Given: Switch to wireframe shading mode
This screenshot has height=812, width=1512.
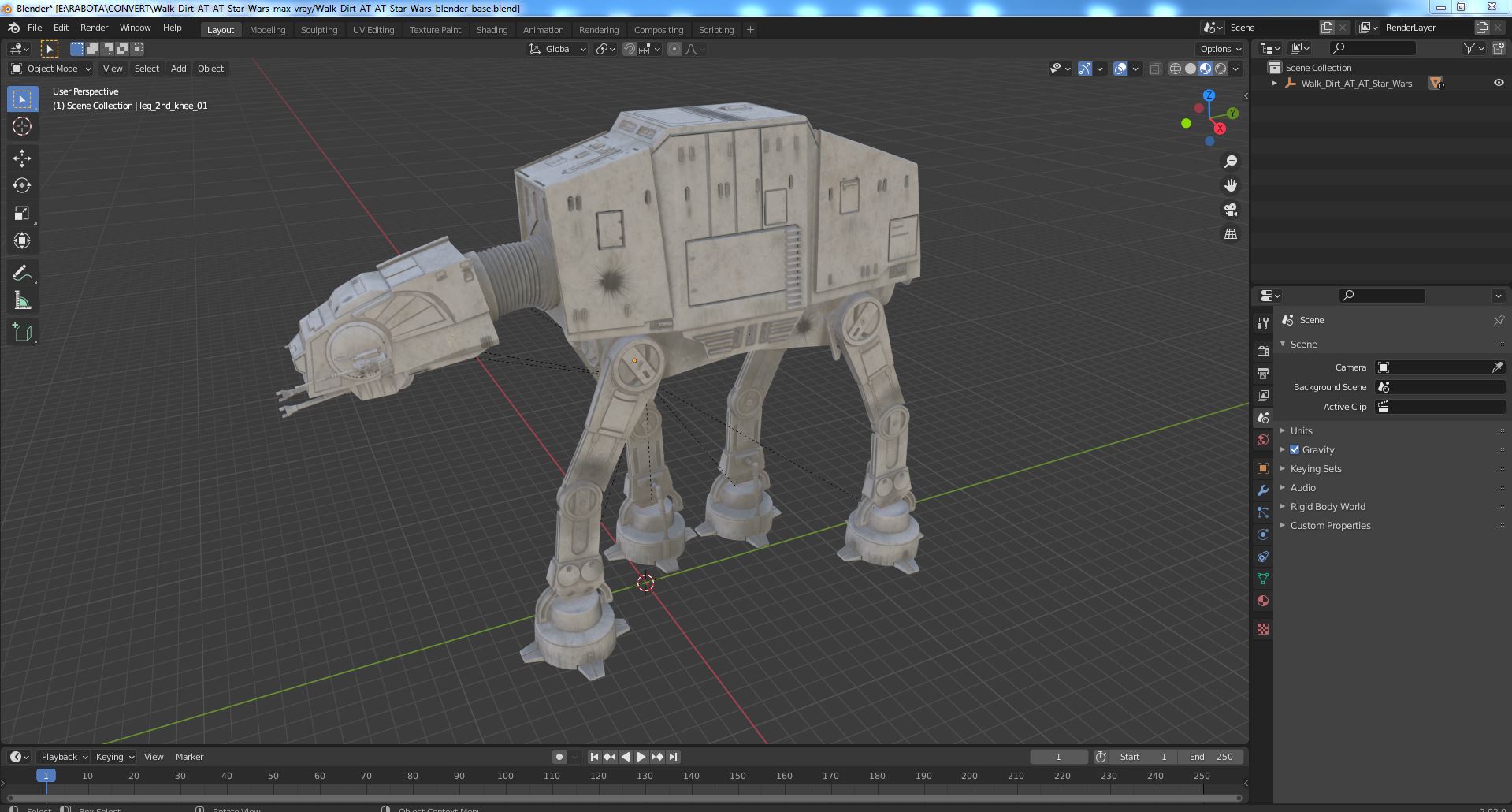Looking at the screenshot, I should (1176, 69).
